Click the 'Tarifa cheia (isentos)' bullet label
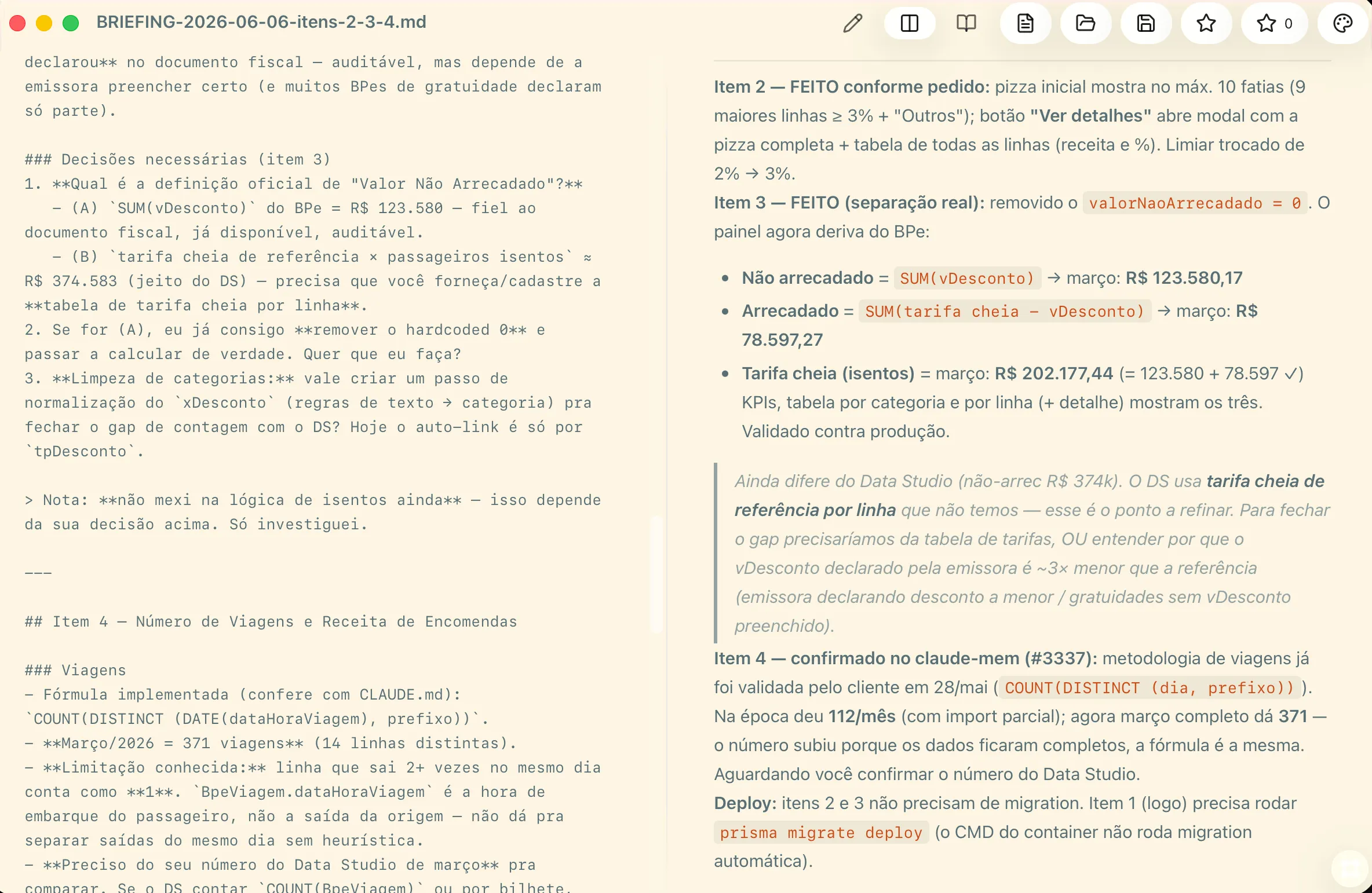The width and height of the screenshot is (1372, 893). (x=828, y=374)
